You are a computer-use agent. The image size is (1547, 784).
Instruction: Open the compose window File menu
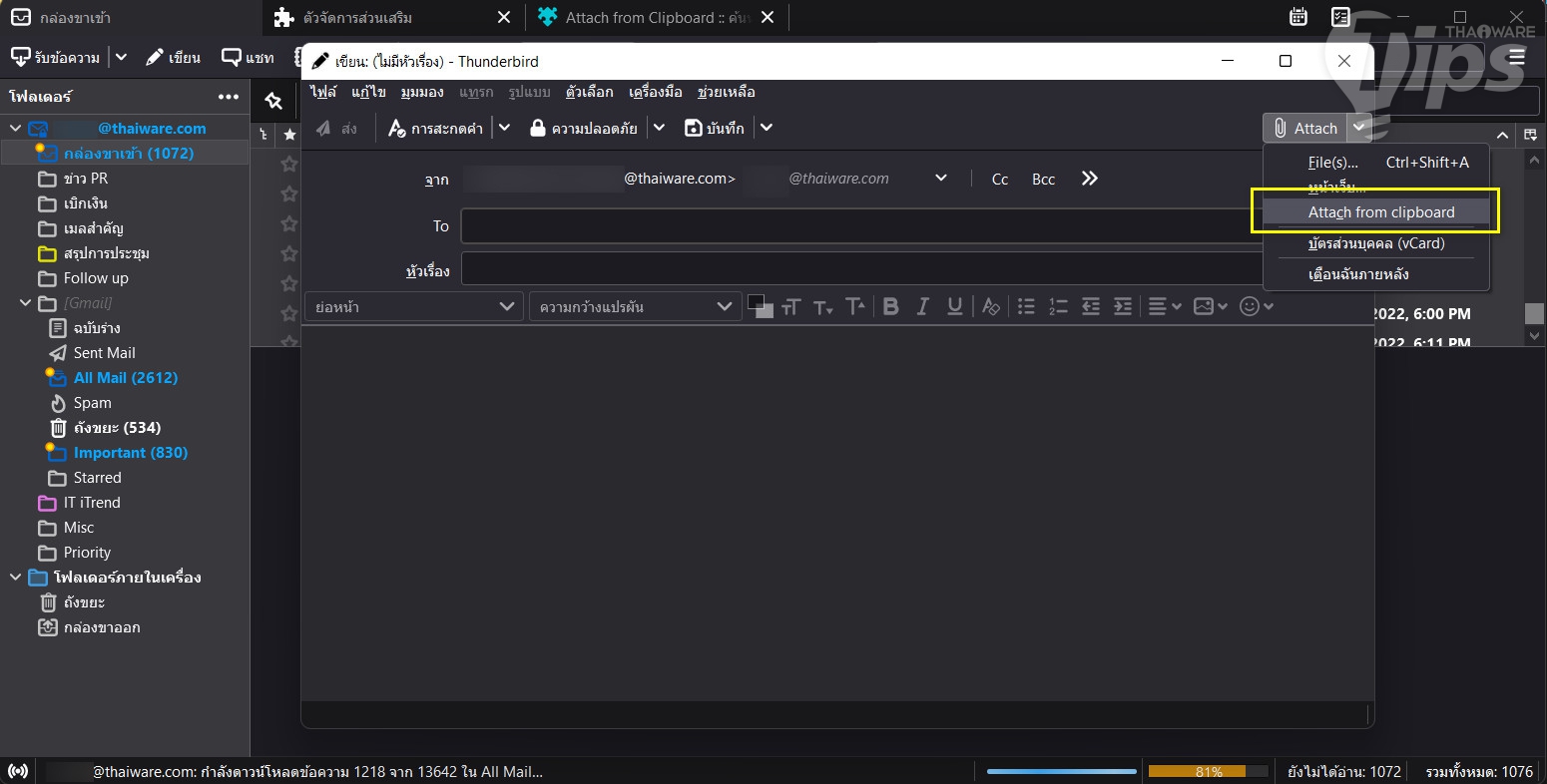click(323, 92)
